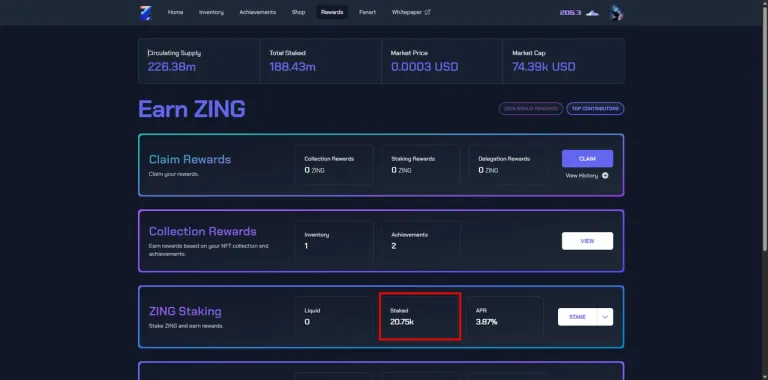768x380 pixels.
Task: Open the Home nav item
Action: coord(175,12)
